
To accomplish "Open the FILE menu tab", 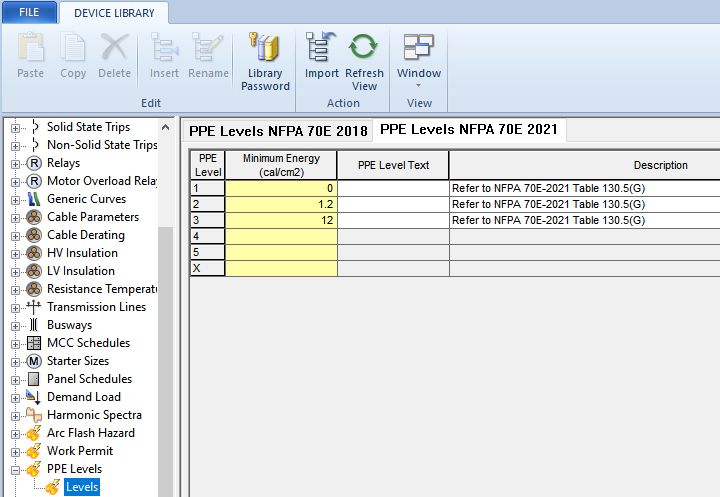I will tap(29, 12).
